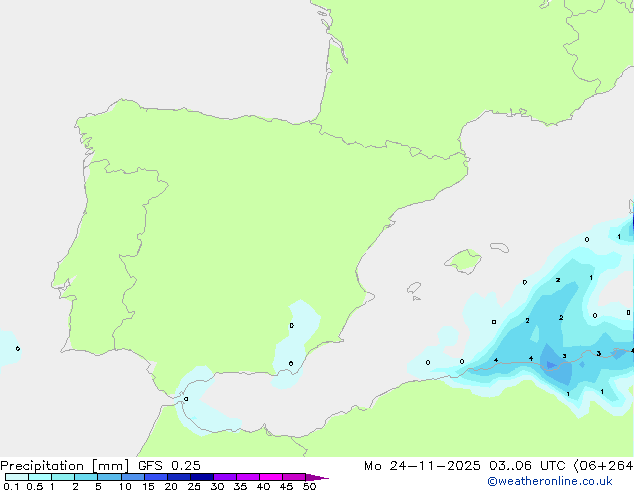634x490 pixels.
Task: Click the "35" legend scale label
Action: click(240, 486)
